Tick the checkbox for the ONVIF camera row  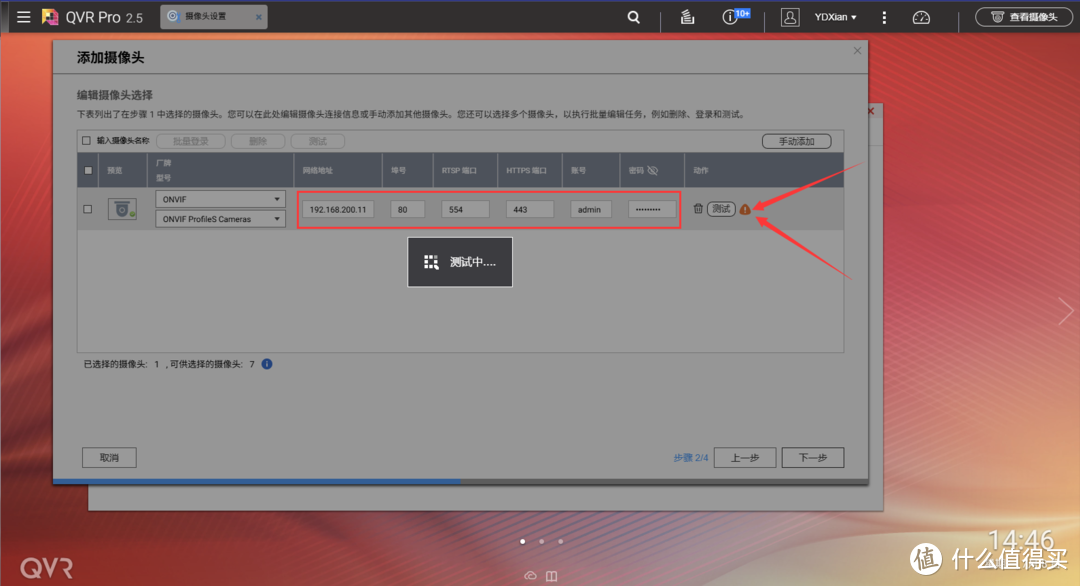(x=87, y=208)
